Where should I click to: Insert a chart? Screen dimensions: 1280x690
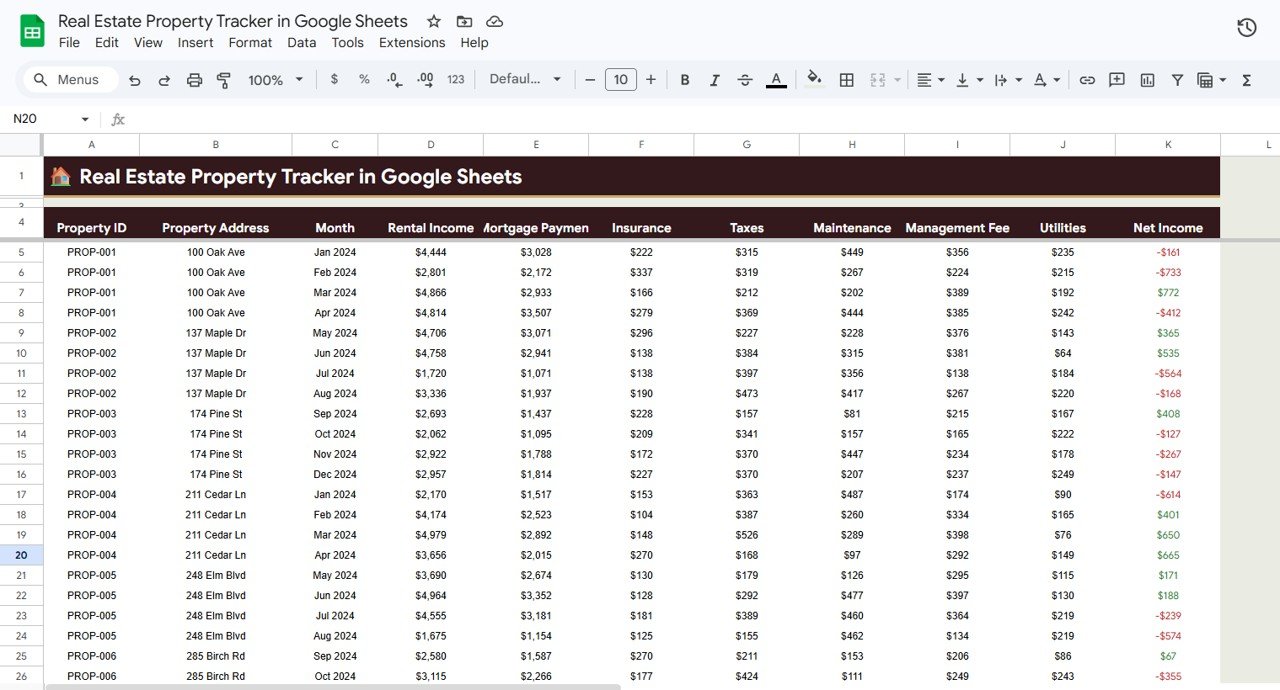(x=1147, y=80)
